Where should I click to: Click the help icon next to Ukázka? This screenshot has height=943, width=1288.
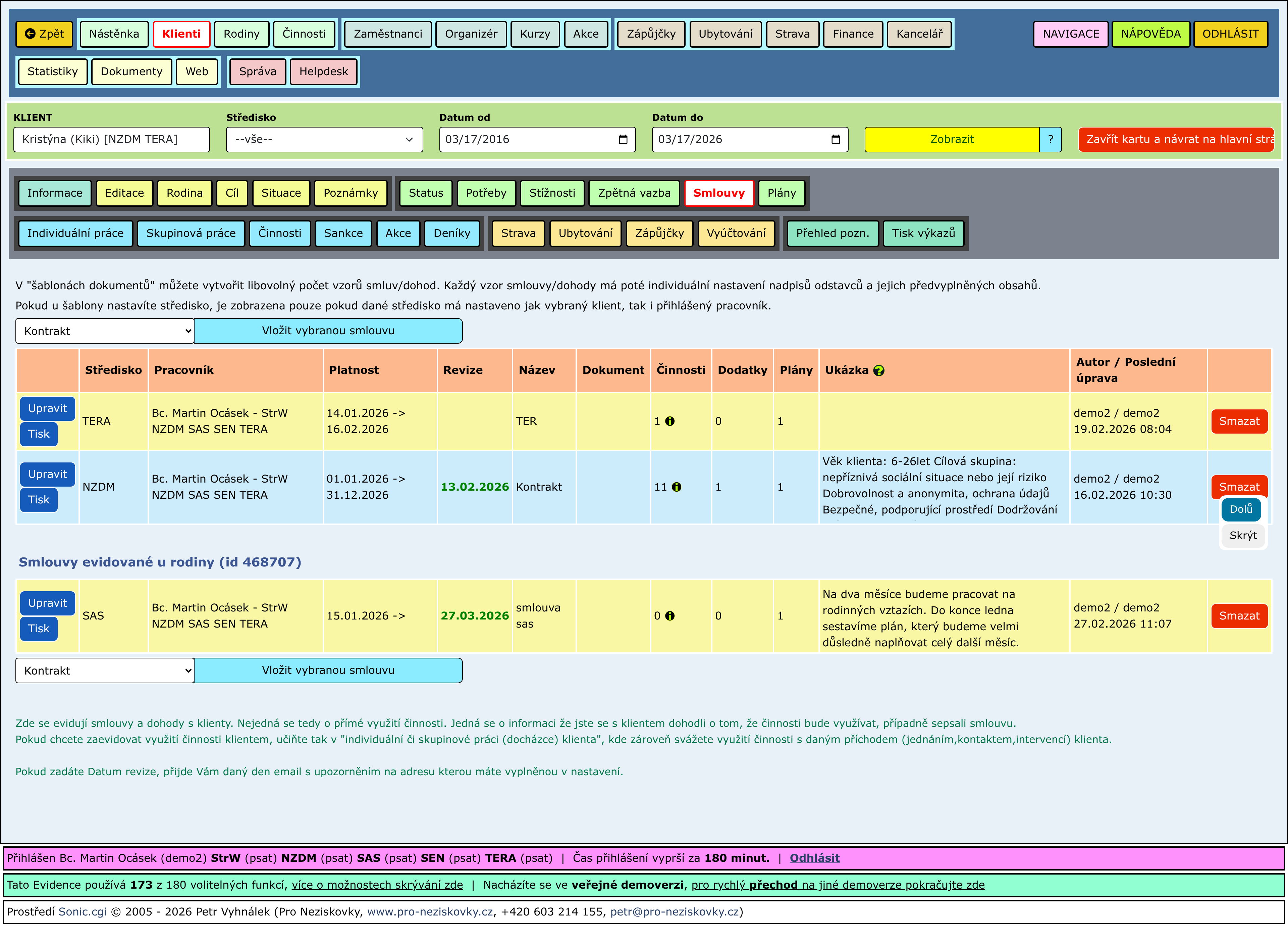tap(878, 370)
